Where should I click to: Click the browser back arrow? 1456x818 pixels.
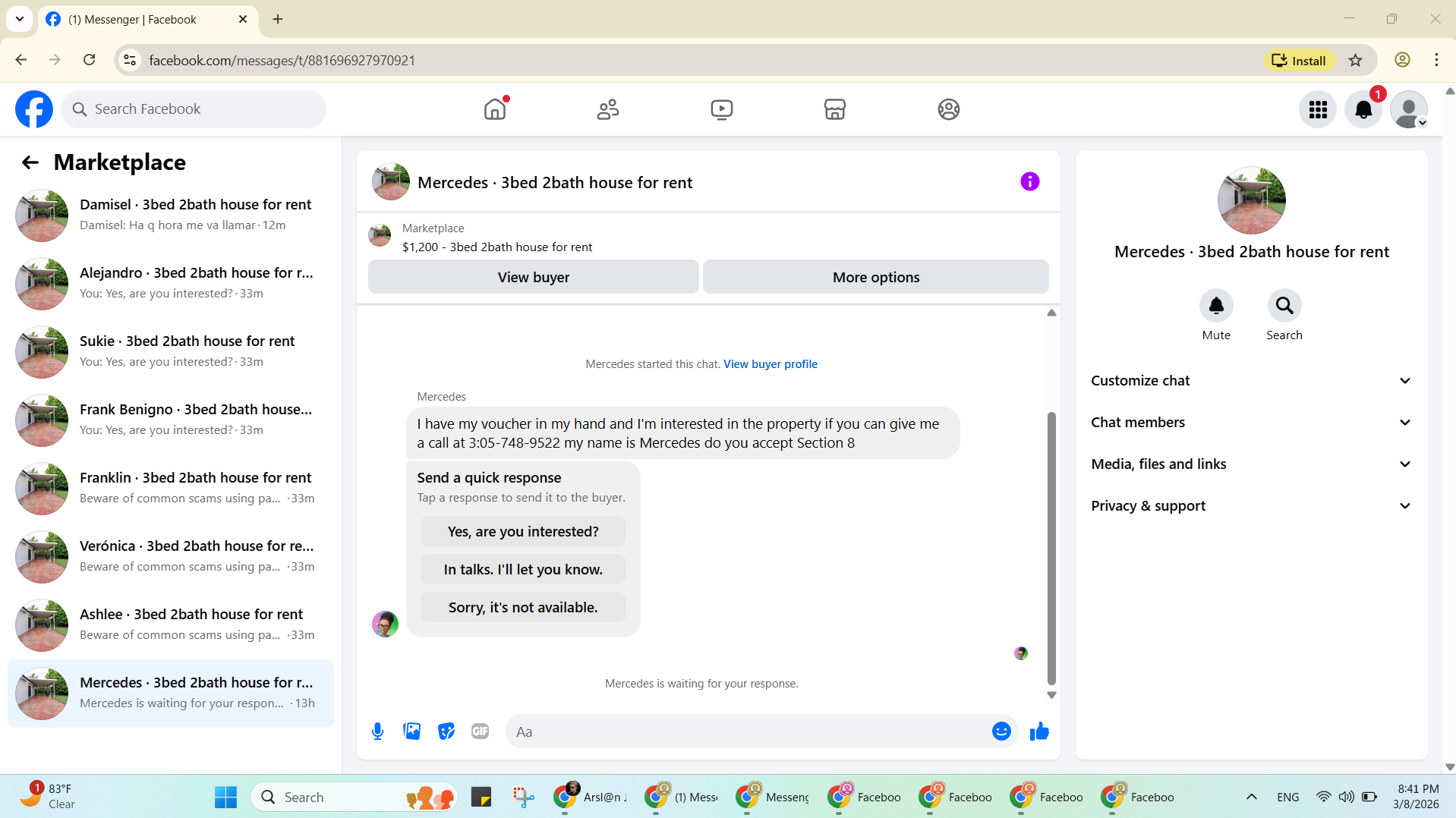coord(21,60)
